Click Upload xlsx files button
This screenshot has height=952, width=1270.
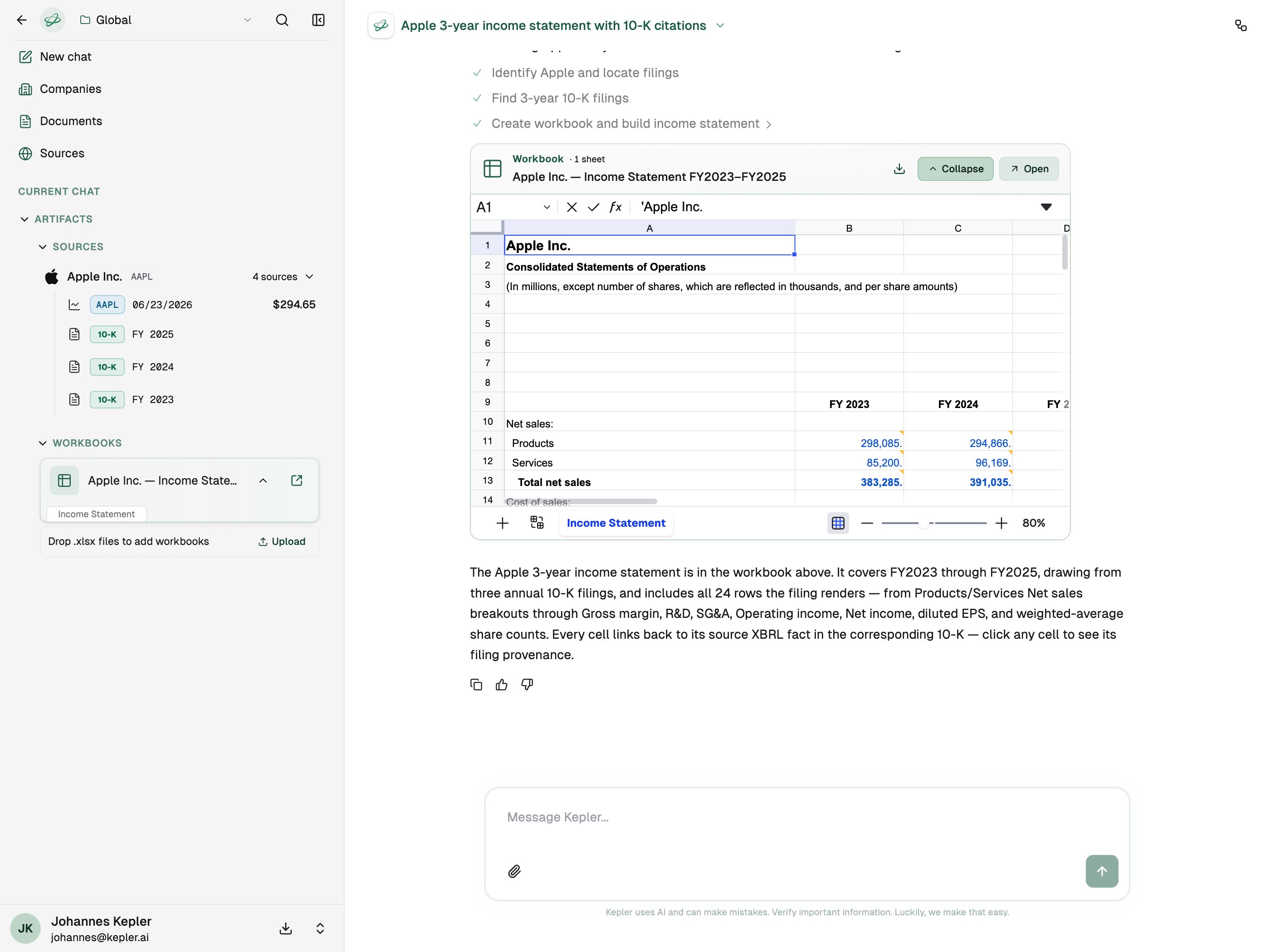point(282,542)
